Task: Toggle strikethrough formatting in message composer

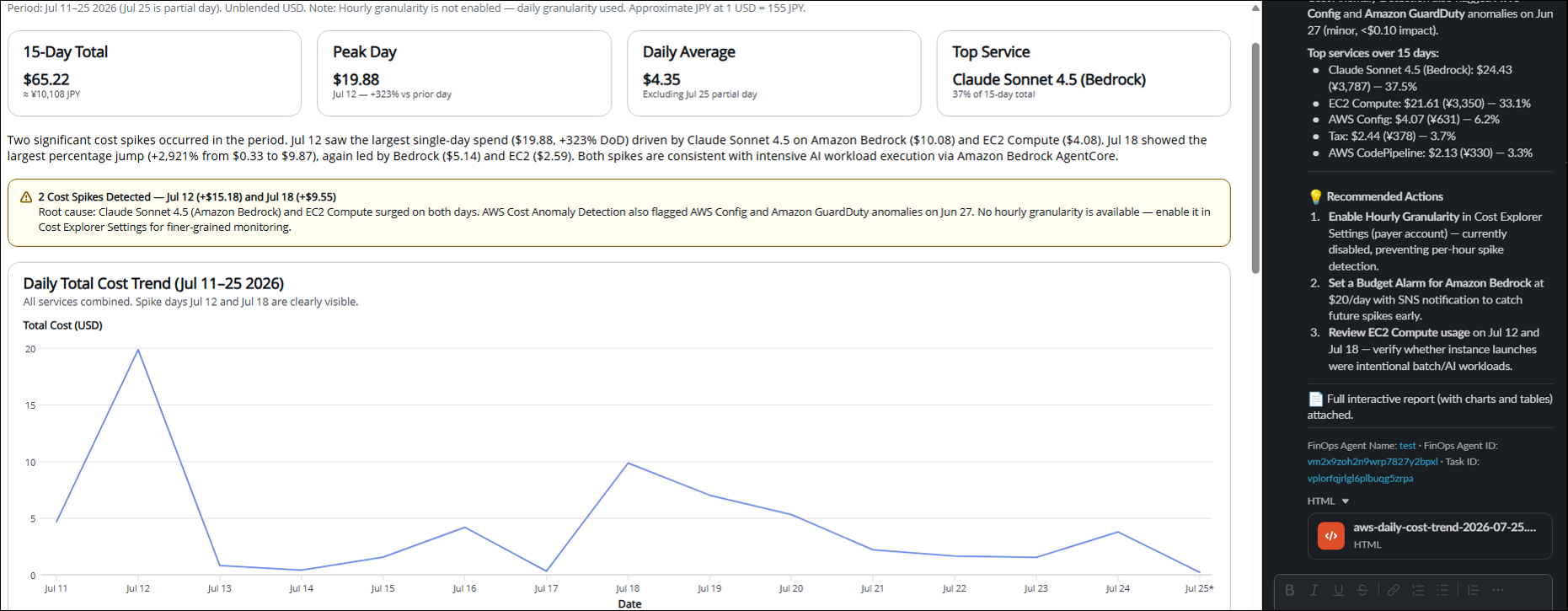Action: 1362,590
